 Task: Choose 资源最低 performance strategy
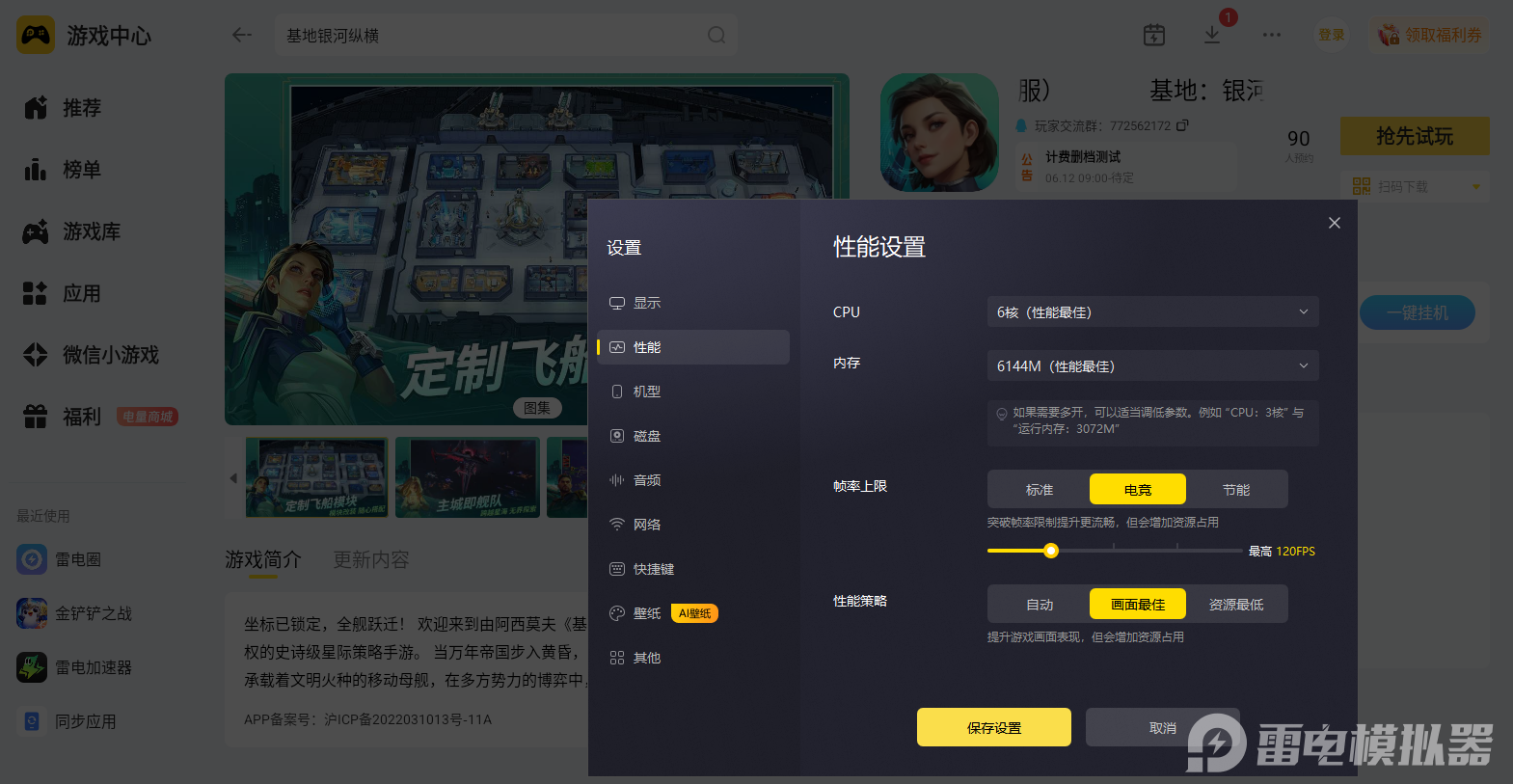(x=1236, y=605)
